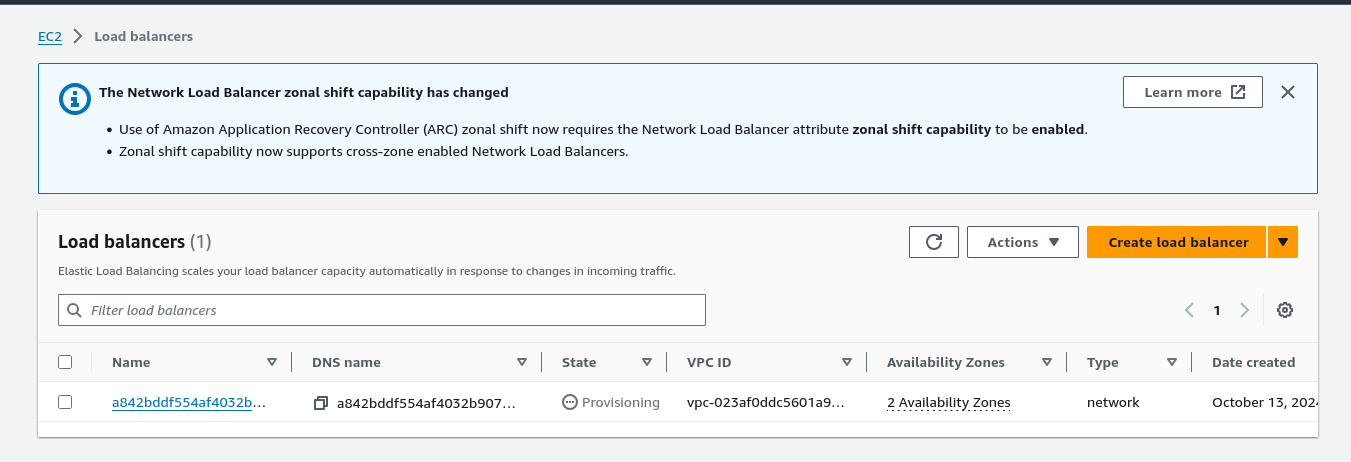Open the Learn more external link
The image size is (1351, 462).
[x=1192, y=92]
